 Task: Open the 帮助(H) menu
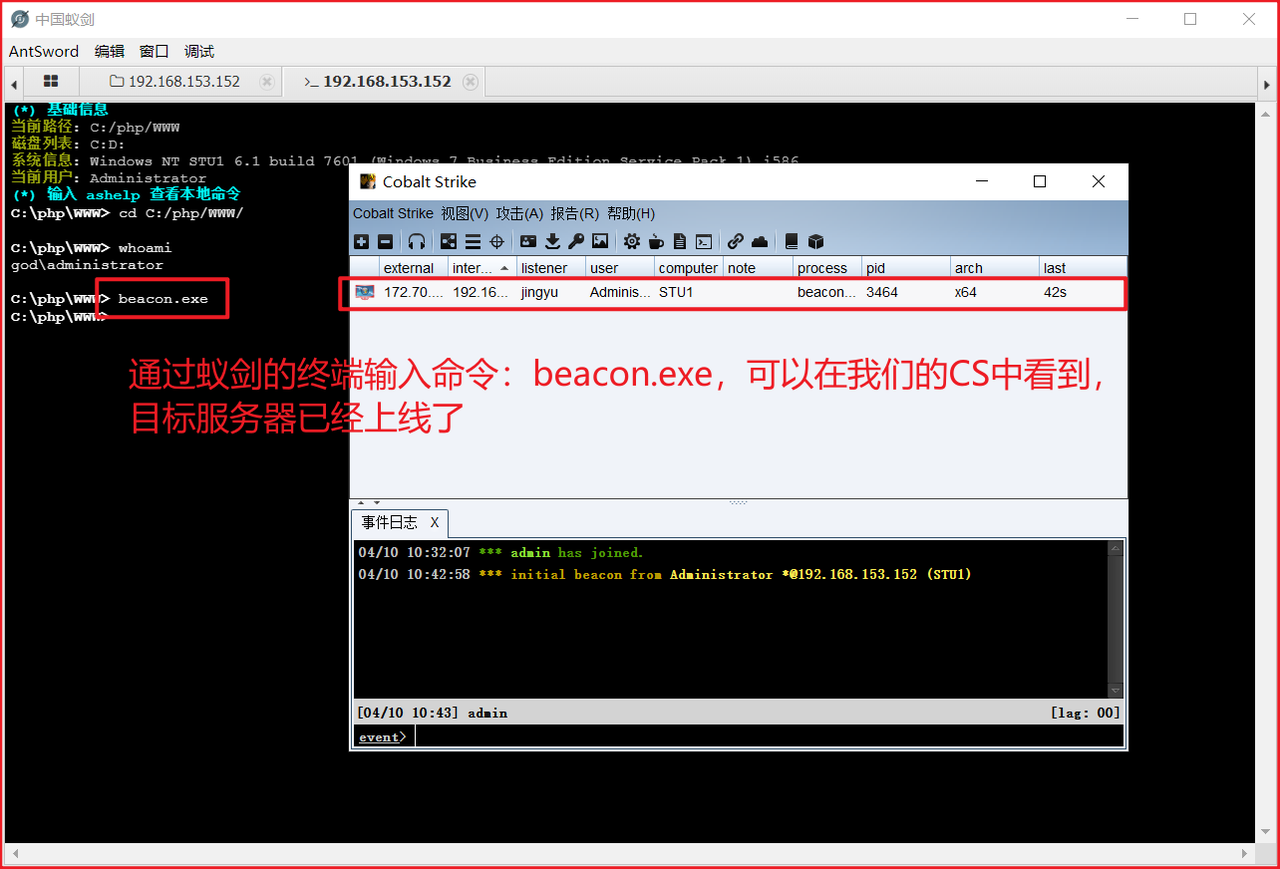pos(631,213)
